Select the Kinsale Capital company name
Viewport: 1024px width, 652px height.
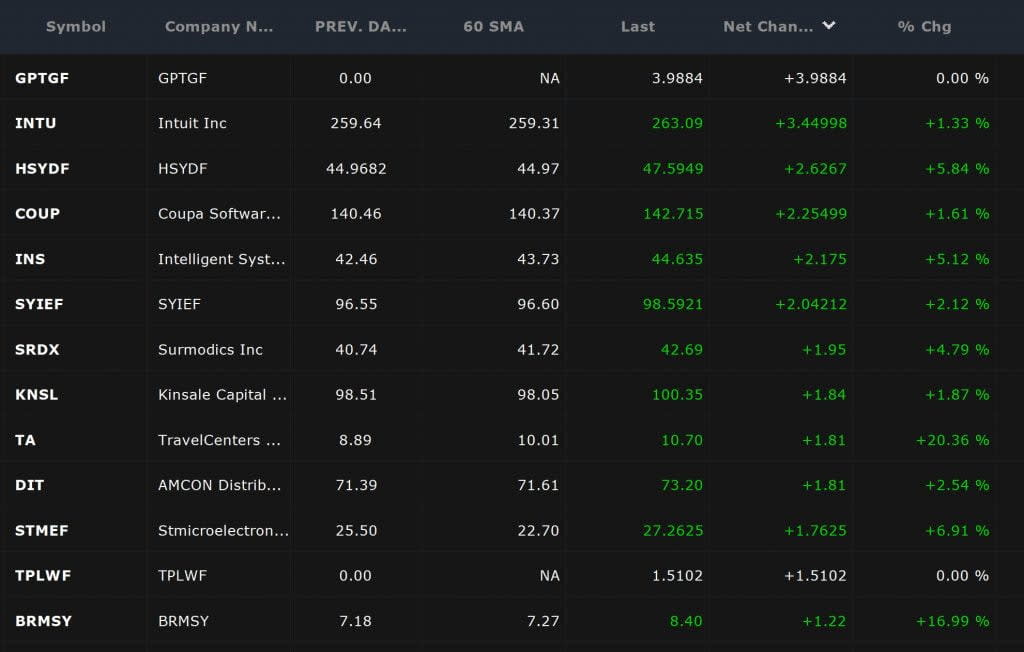(x=221, y=394)
